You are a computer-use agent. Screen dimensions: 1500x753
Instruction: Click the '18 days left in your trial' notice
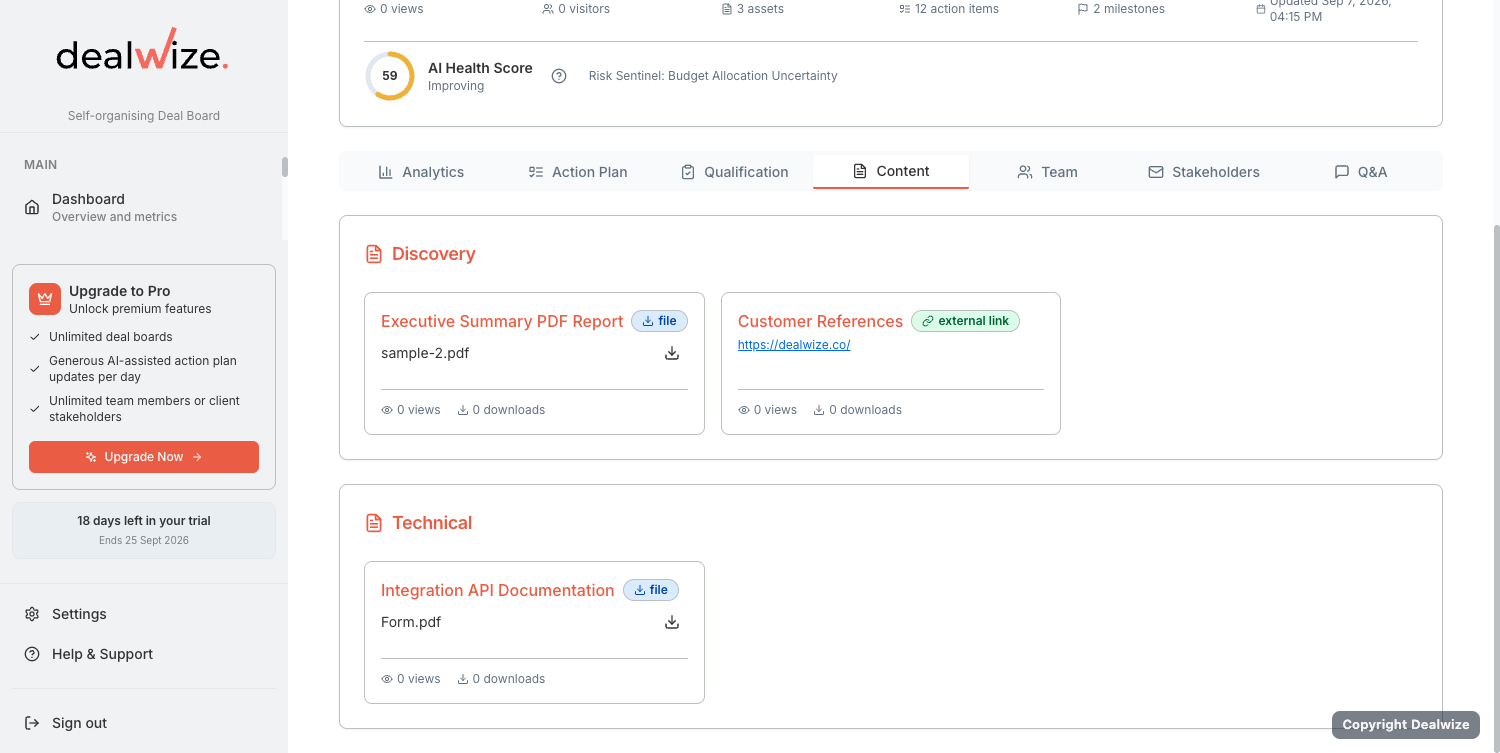144,530
